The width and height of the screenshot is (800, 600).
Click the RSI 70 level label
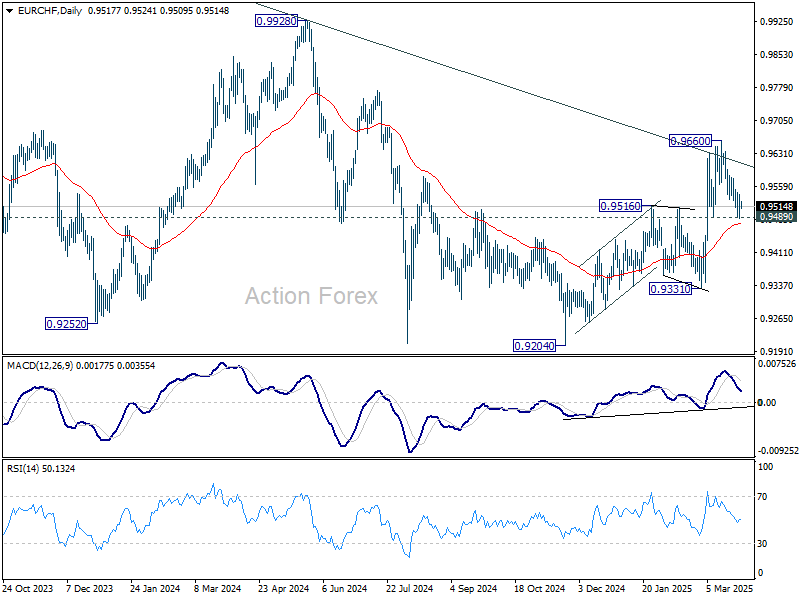pyautogui.click(x=762, y=497)
